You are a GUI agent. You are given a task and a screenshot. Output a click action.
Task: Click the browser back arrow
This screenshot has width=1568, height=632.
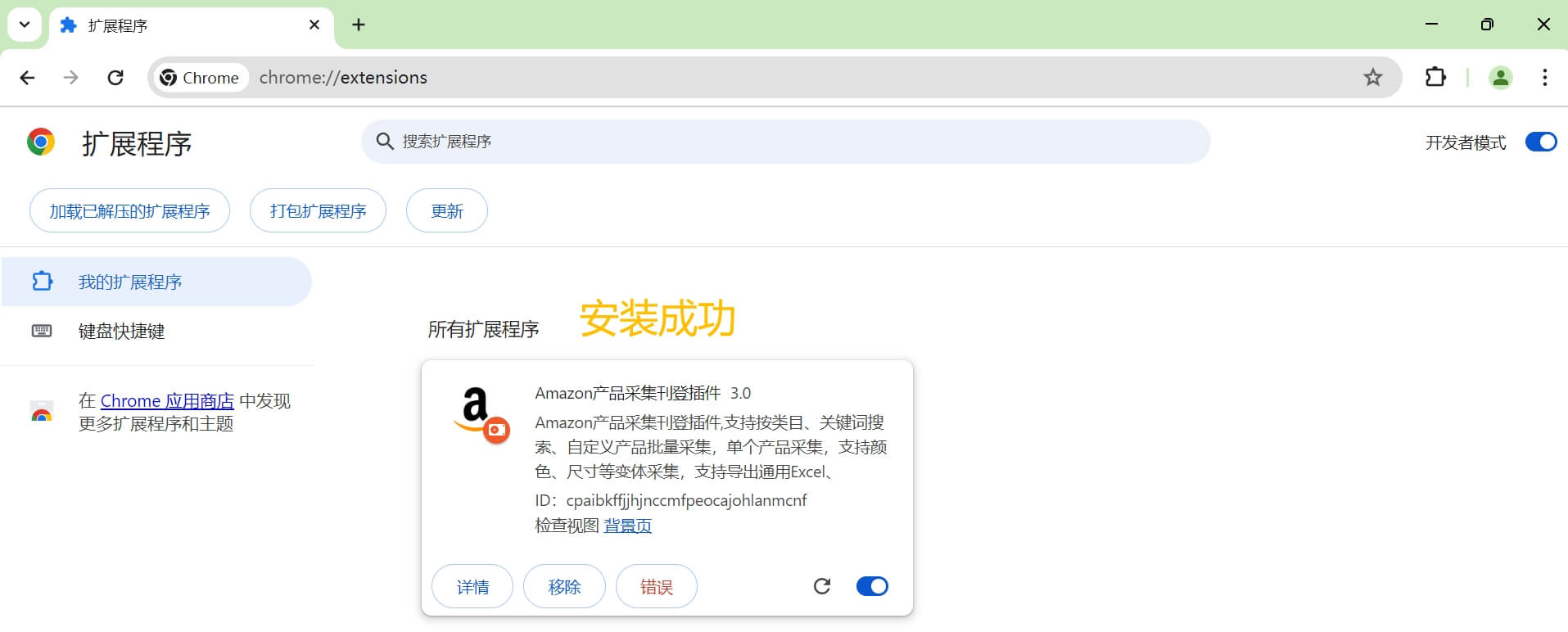coord(27,78)
